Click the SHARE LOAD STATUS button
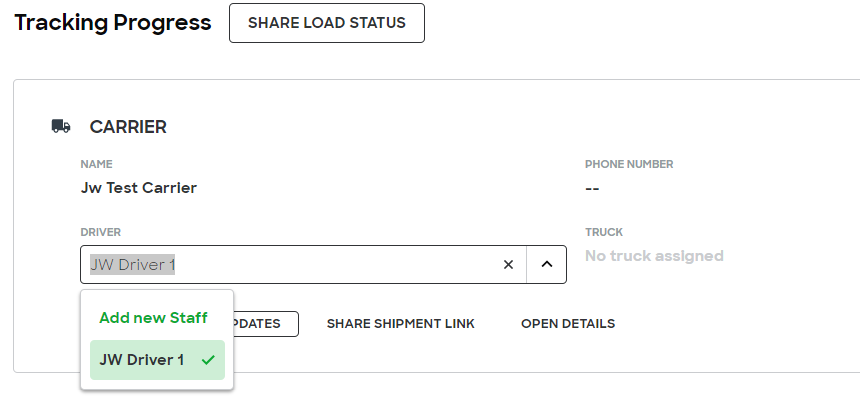This screenshot has height=399, width=860. click(326, 23)
